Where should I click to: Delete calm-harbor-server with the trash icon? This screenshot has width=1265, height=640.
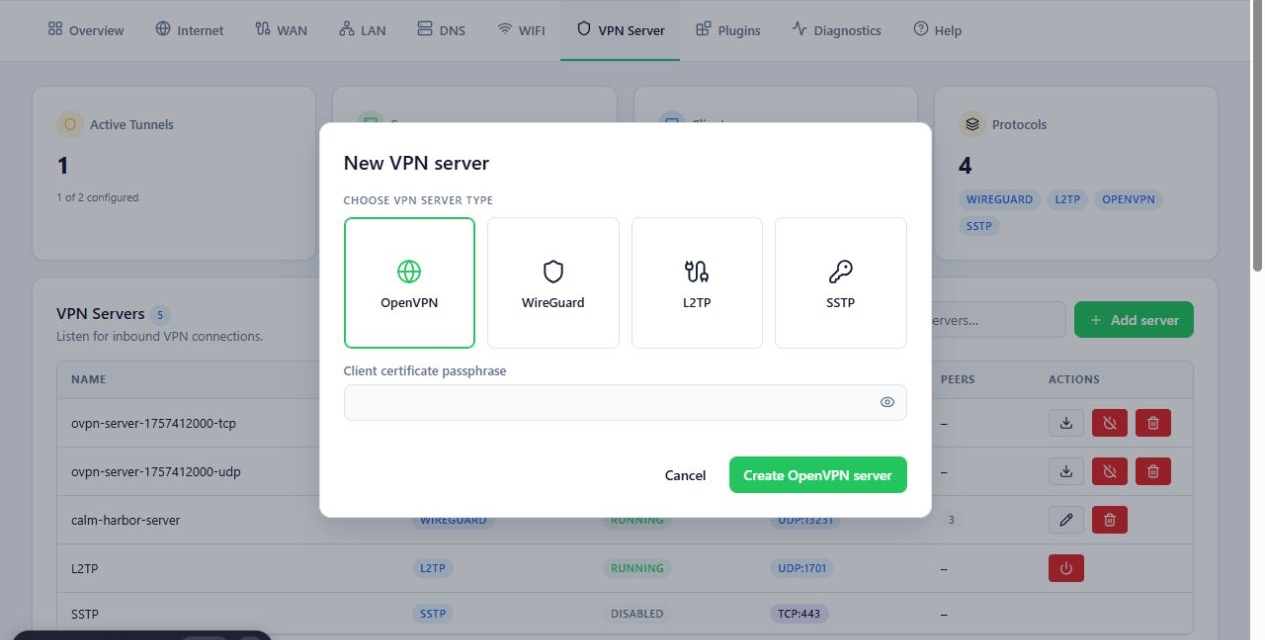click(x=1110, y=520)
